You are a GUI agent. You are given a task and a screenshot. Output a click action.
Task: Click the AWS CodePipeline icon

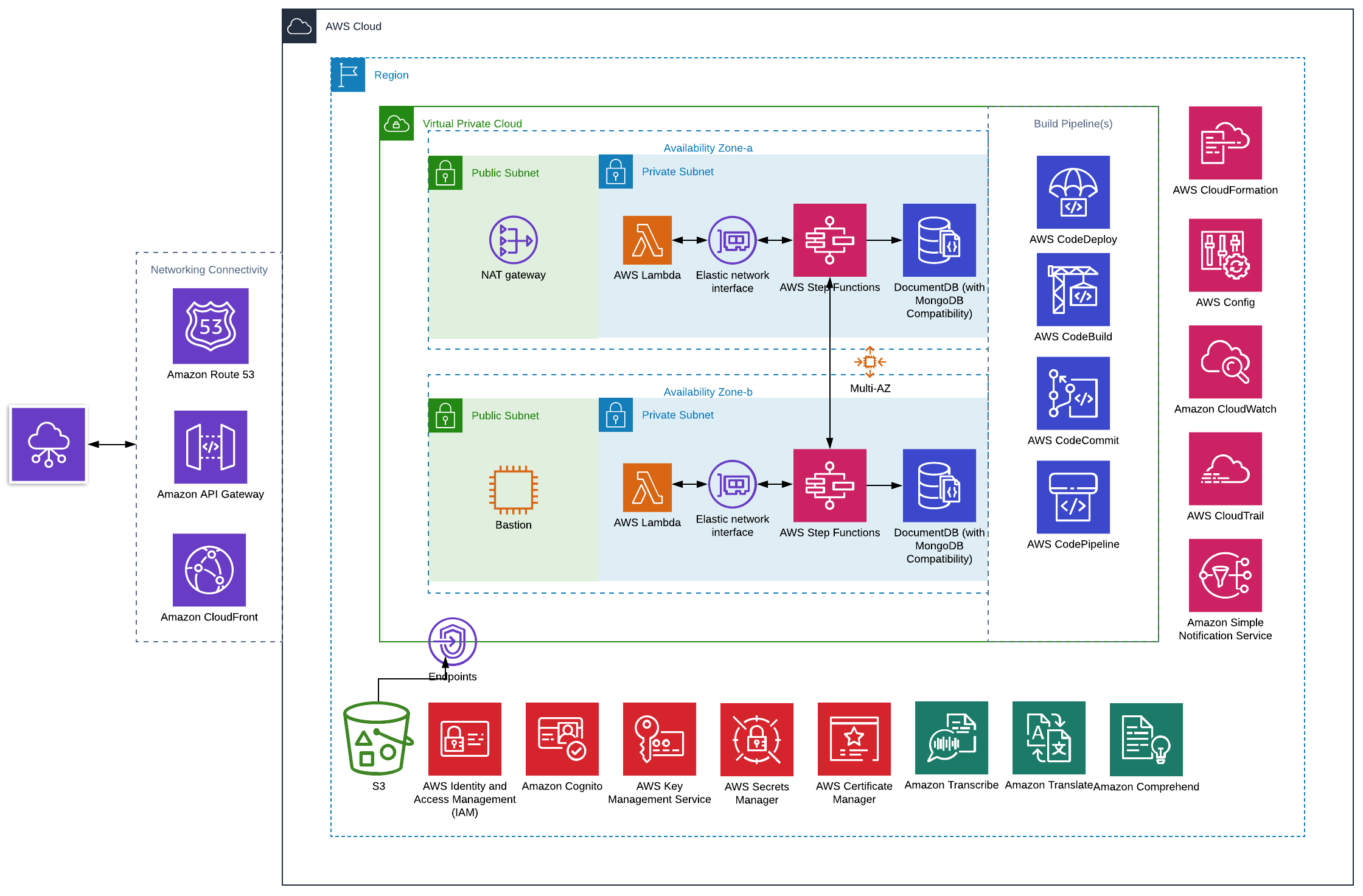1073,497
